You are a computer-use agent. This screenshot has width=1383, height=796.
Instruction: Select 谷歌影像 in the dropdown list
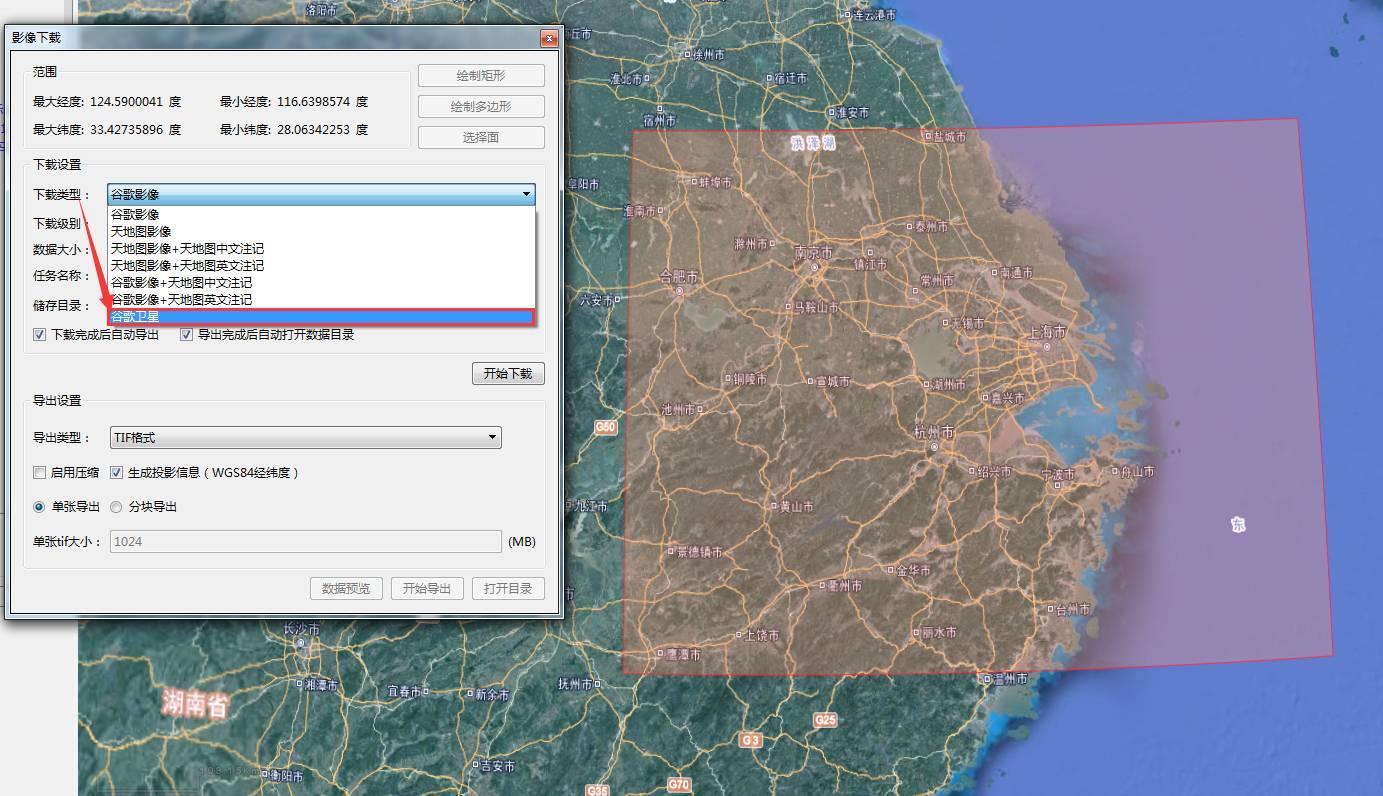321,214
